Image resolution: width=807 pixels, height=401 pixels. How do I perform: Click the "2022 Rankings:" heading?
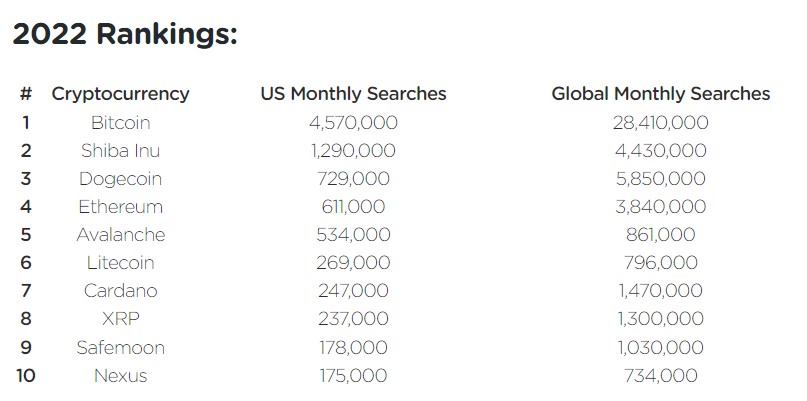[x=125, y=35]
